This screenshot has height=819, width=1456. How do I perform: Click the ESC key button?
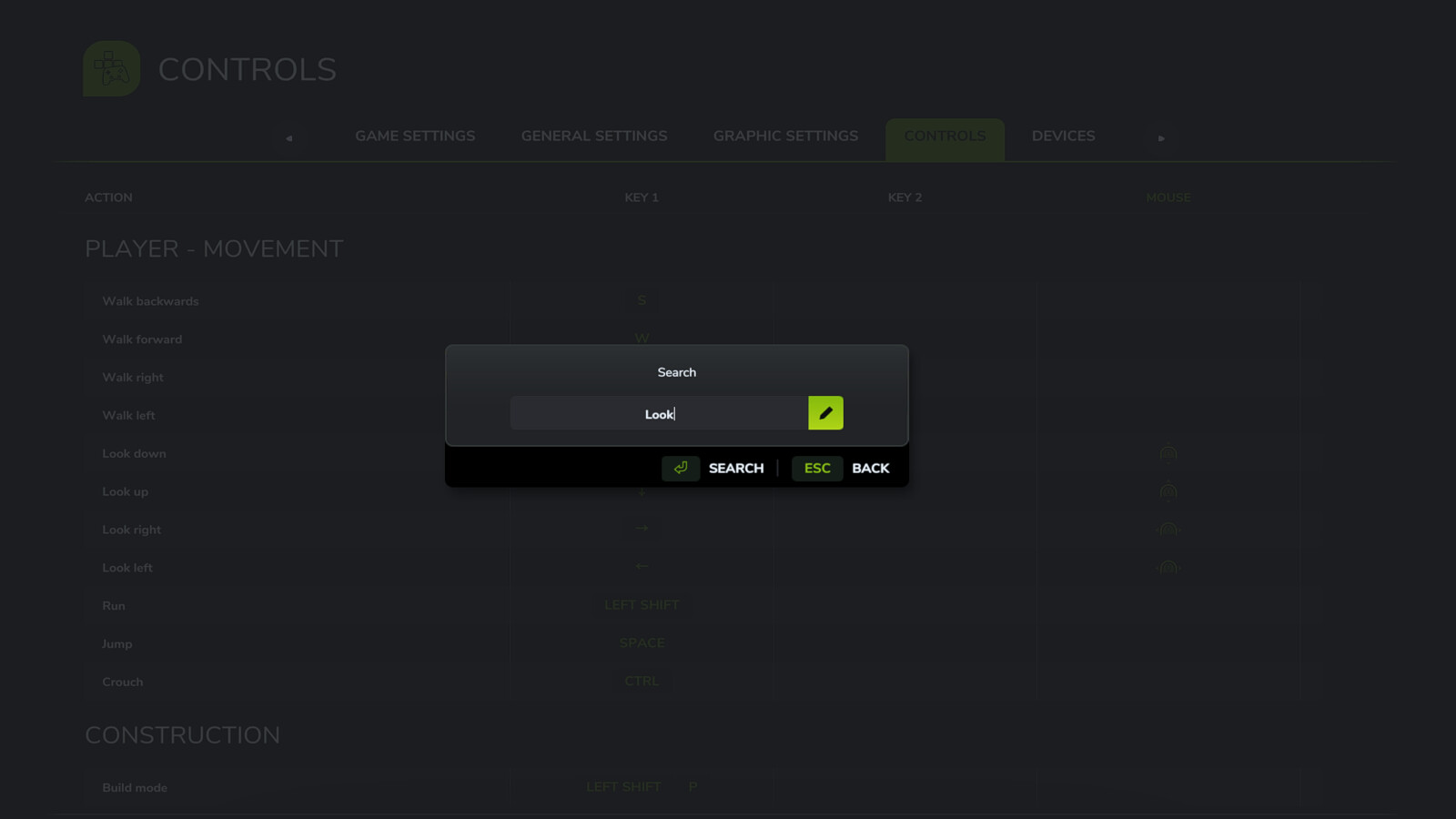click(817, 469)
